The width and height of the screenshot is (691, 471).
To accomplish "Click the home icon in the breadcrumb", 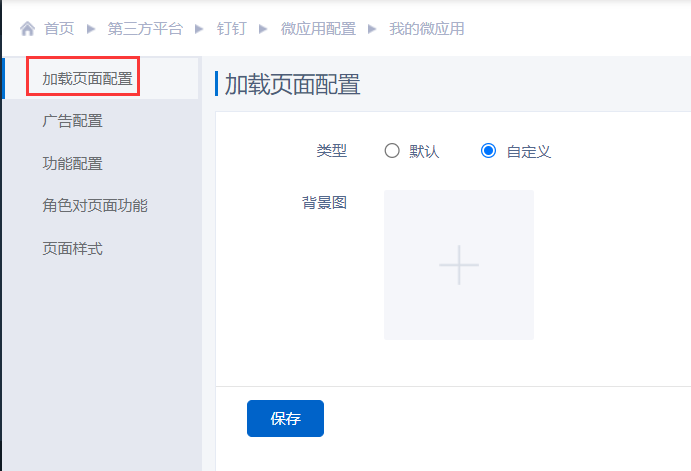I will point(27,29).
